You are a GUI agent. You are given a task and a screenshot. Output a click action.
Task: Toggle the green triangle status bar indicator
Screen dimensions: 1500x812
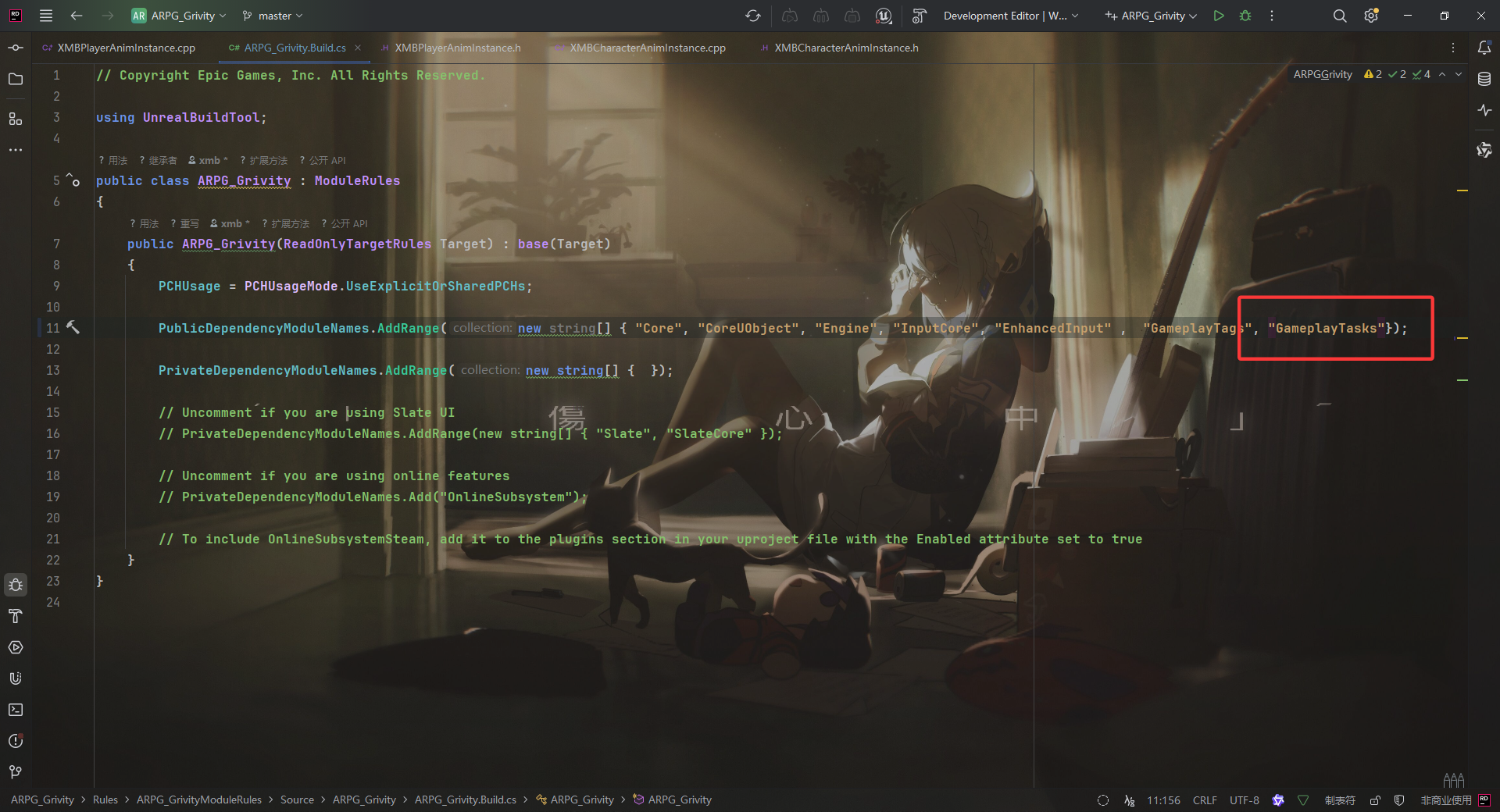[1303, 800]
